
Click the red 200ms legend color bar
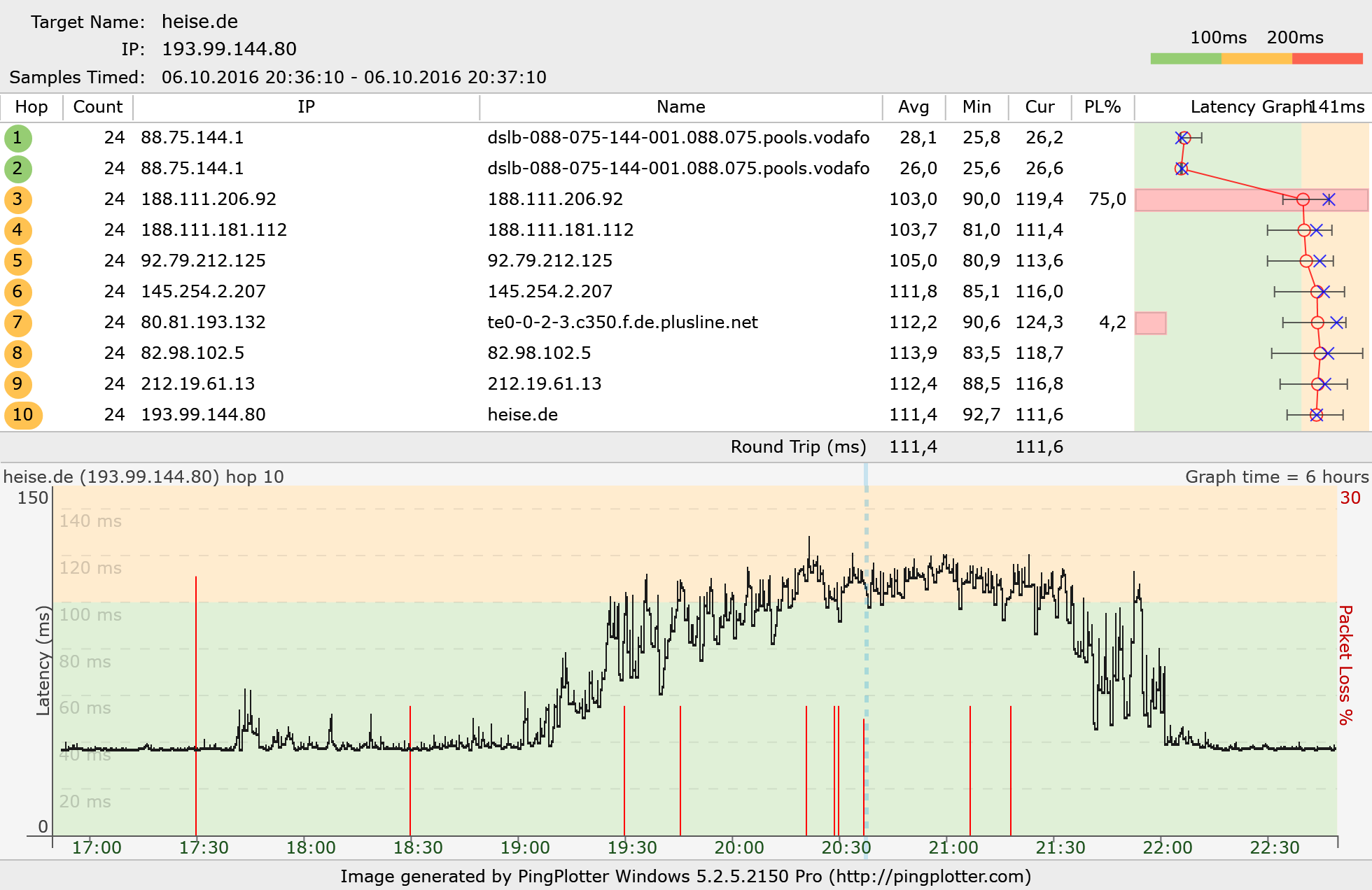pyautogui.click(x=1327, y=59)
